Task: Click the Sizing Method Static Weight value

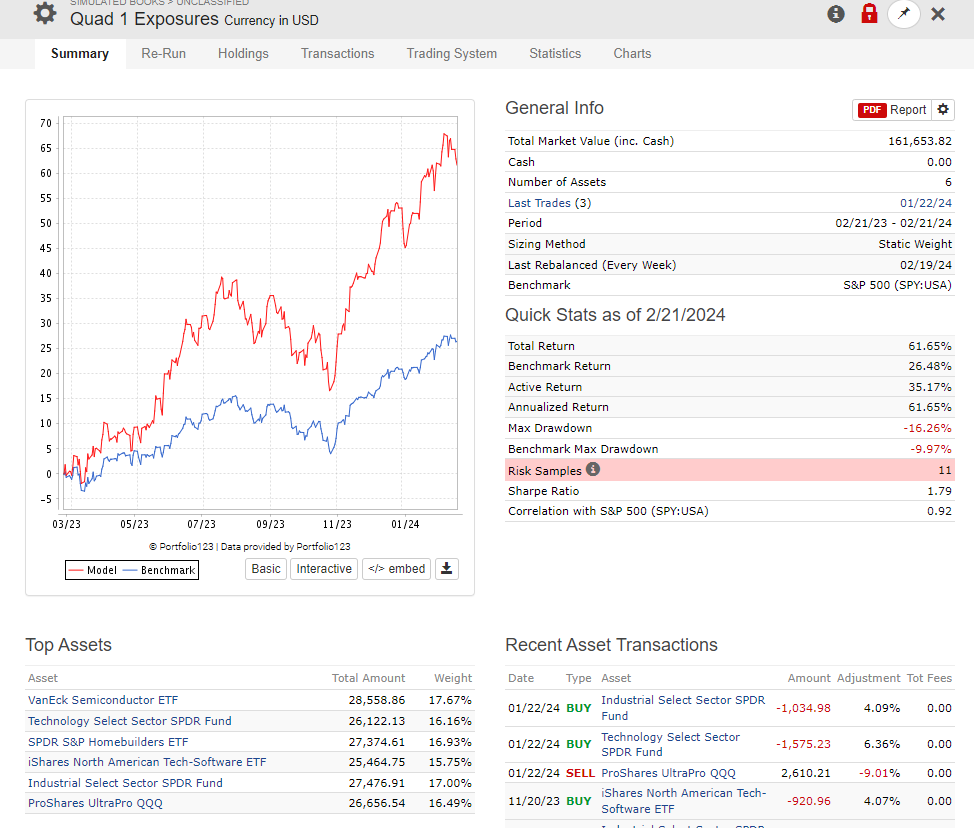Action: (x=915, y=244)
